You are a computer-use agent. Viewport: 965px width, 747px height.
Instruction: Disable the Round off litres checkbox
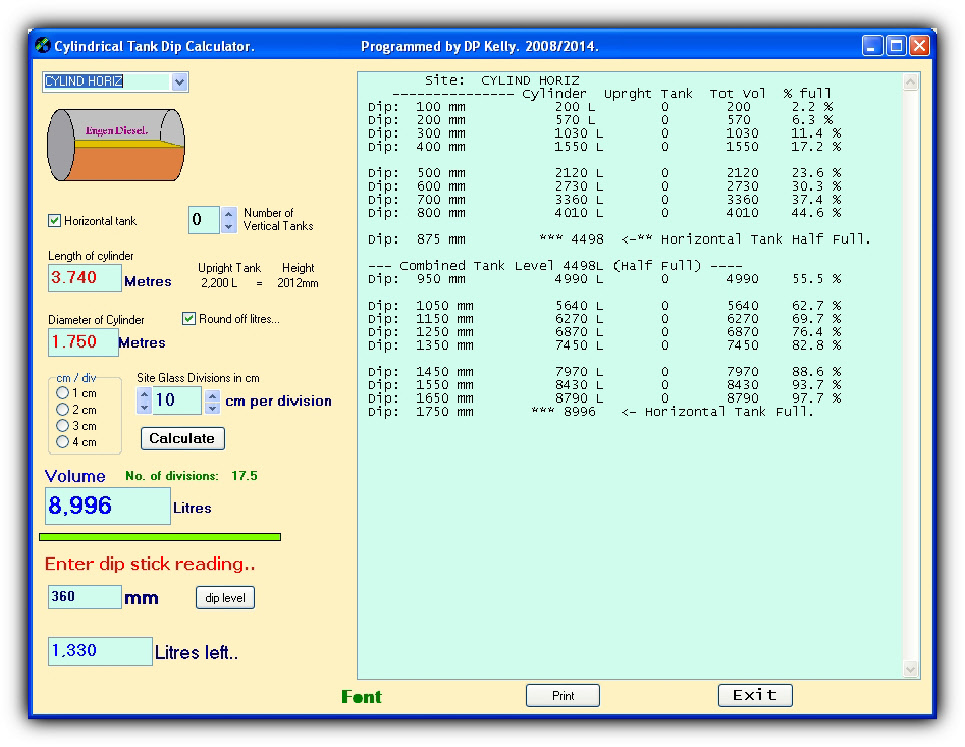click(189, 318)
